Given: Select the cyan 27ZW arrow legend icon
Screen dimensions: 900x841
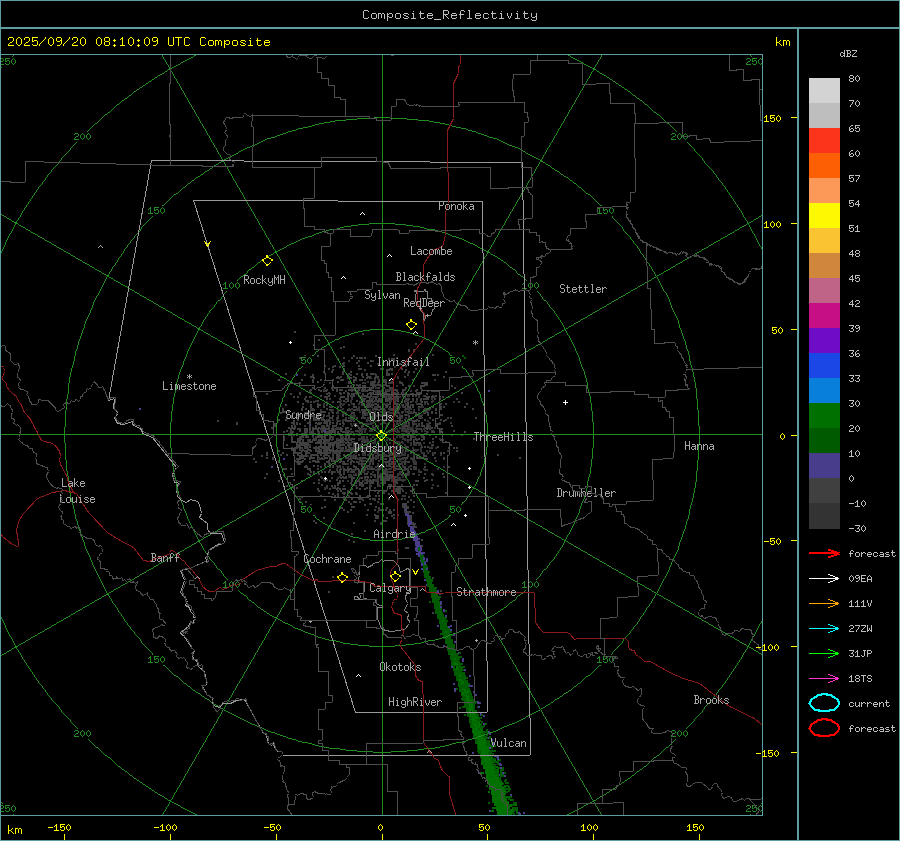Looking at the screenshot, I should pyautogui.click(x=823, y=628).
